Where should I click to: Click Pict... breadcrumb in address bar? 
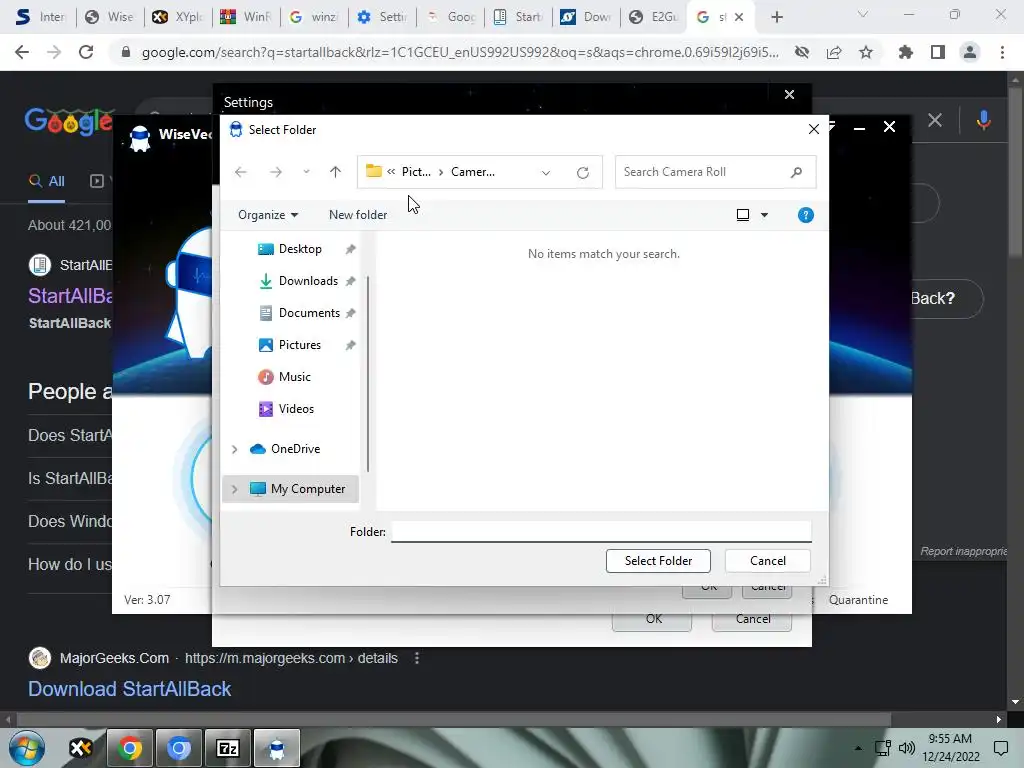[x=416, y=172]
